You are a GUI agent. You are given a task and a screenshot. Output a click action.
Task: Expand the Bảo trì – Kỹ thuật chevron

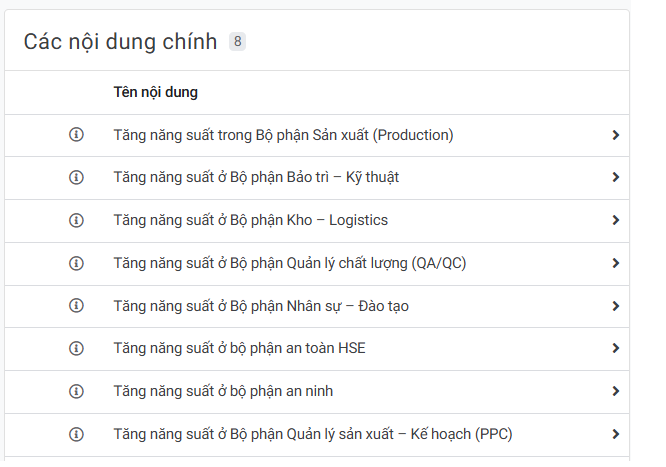pyautogui.click(x=615, y=177)
